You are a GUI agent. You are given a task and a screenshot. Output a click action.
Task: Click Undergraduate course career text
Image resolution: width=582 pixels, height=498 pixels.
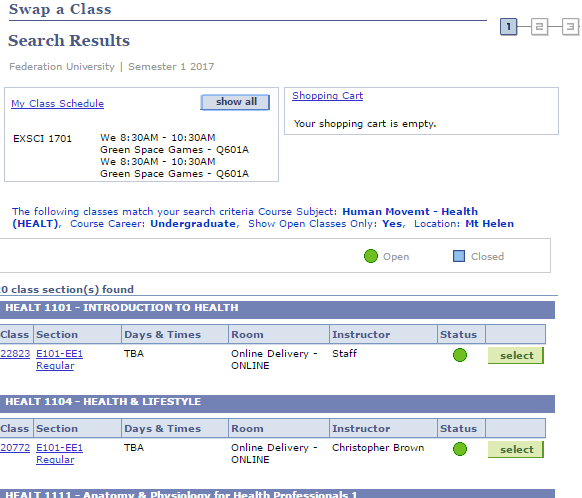(x=193, y=224)
